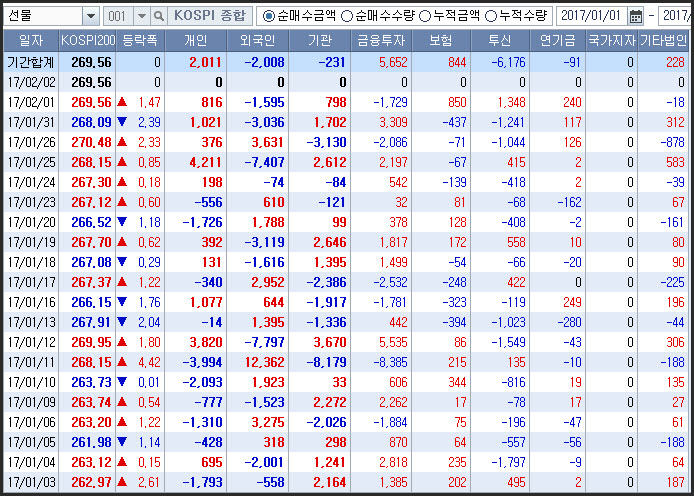
Task: Select the 17/01/03 date row
Action: 346,482
